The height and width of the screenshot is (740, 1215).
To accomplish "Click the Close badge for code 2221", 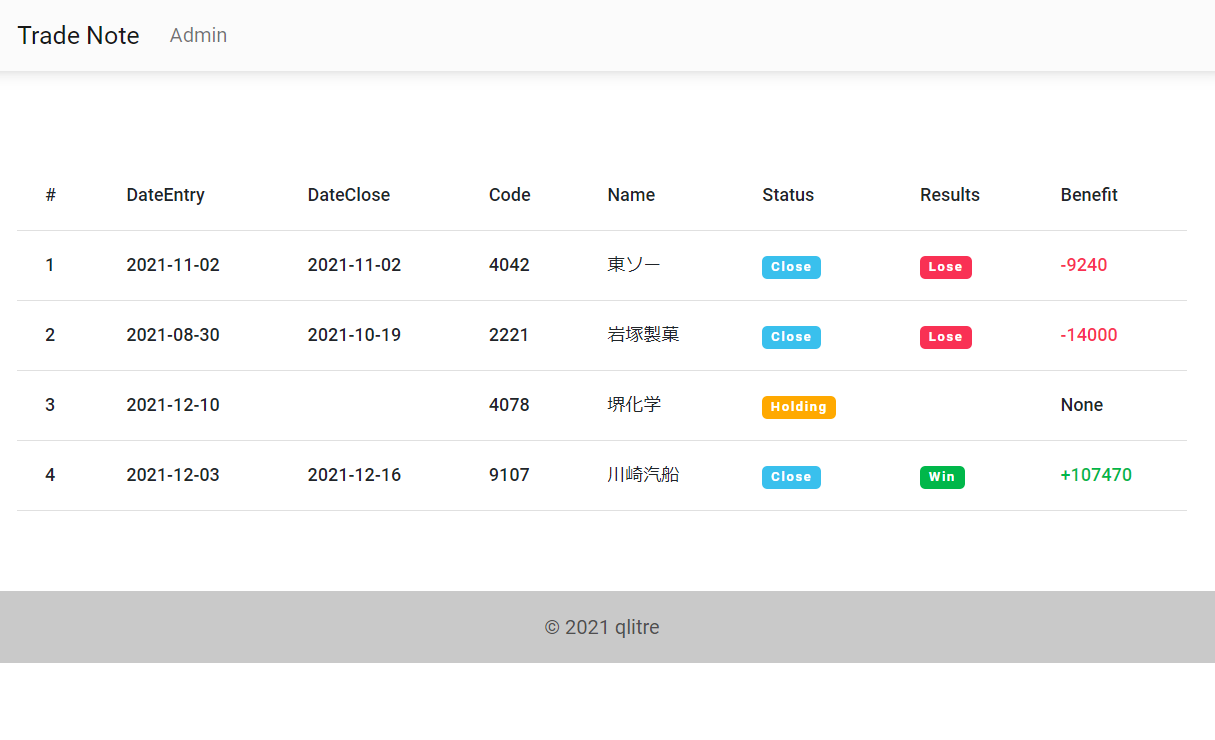I will point(791,337).
